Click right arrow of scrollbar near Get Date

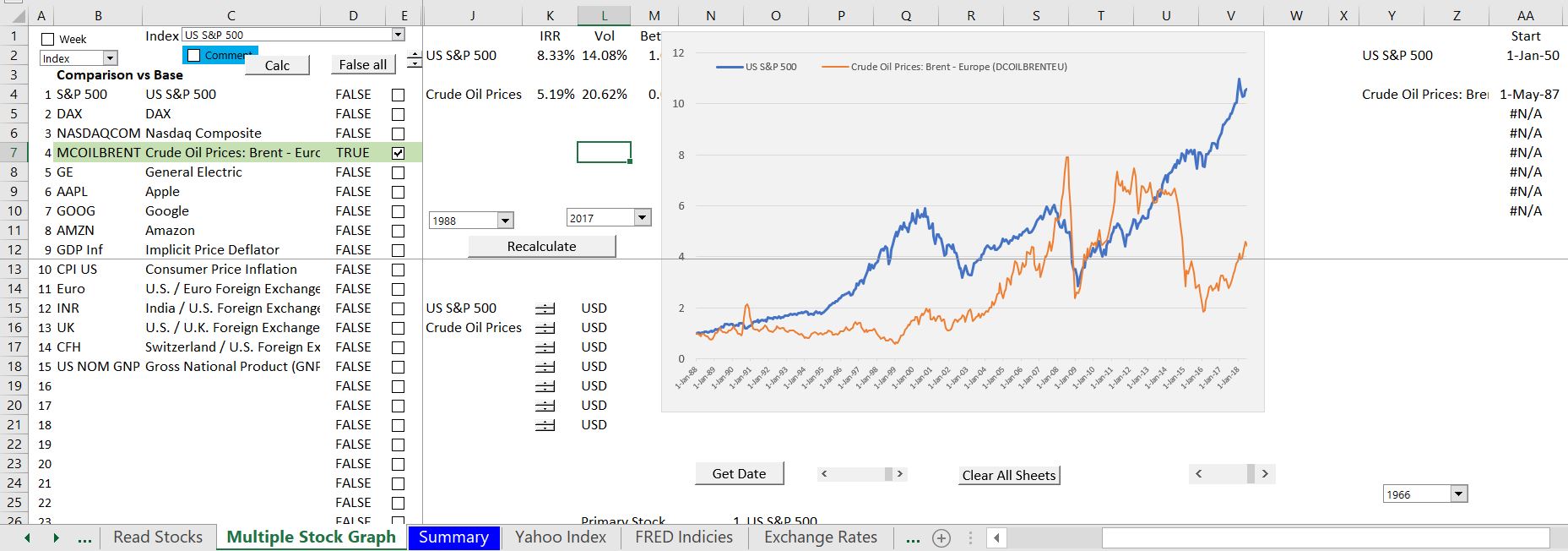900,474
